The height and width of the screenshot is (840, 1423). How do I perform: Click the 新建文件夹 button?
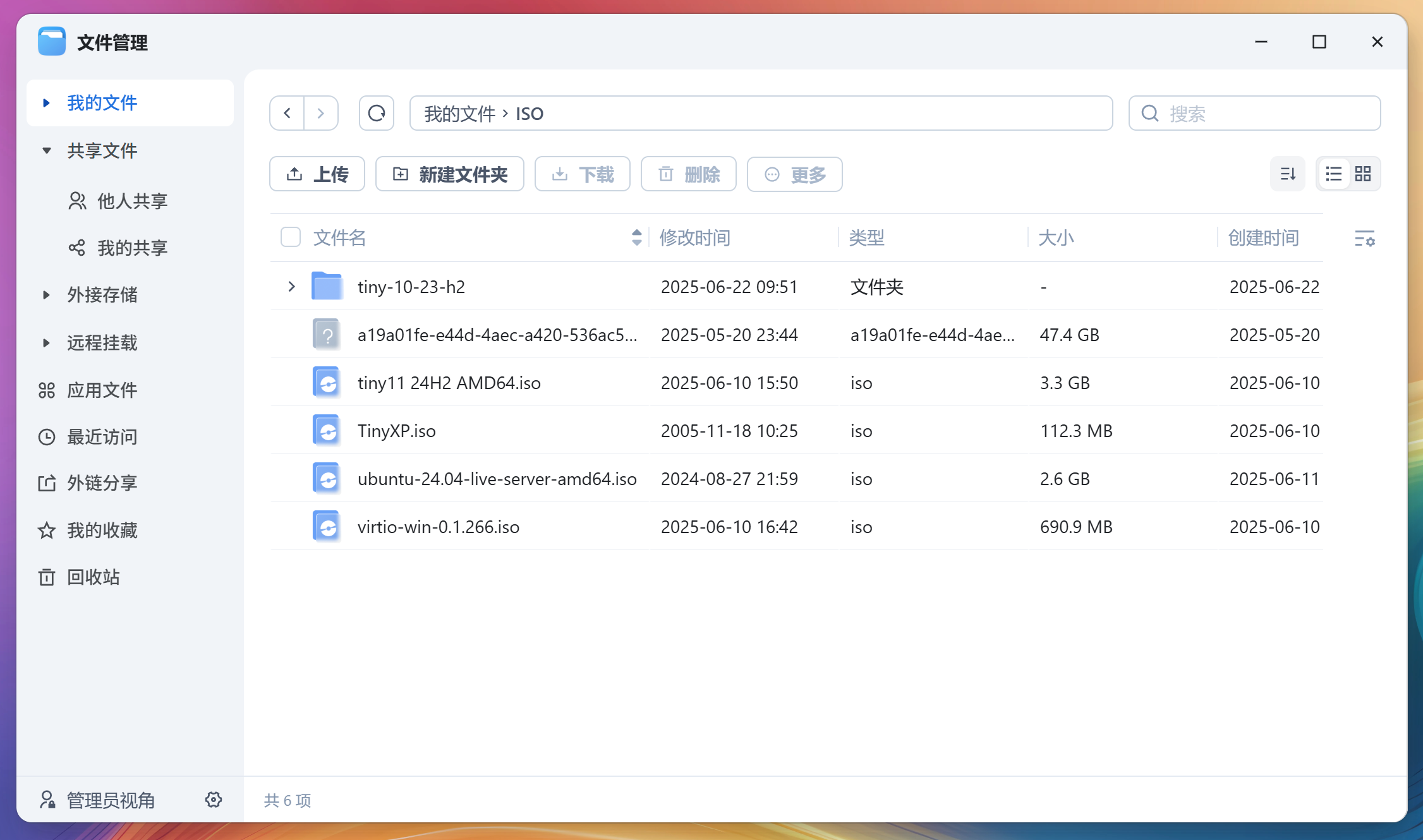449,174
